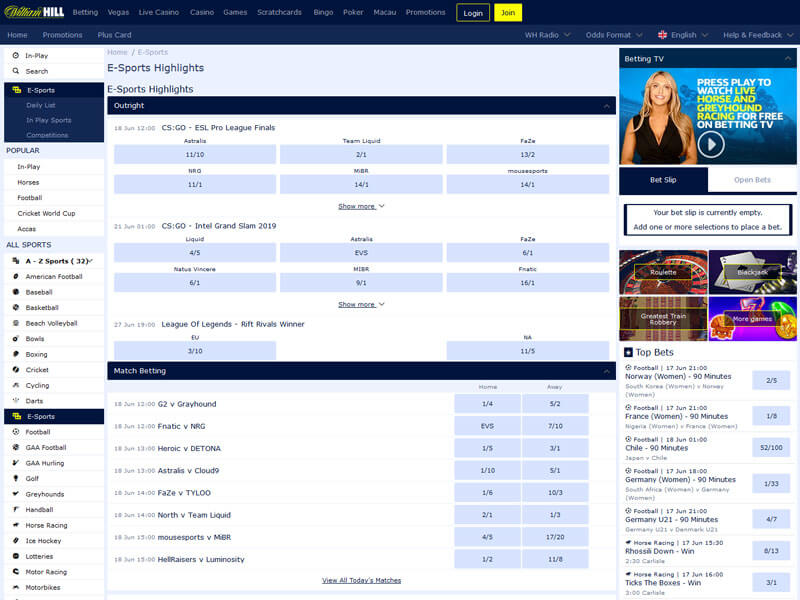Open the WH Radio dropdown

(547, 35)
